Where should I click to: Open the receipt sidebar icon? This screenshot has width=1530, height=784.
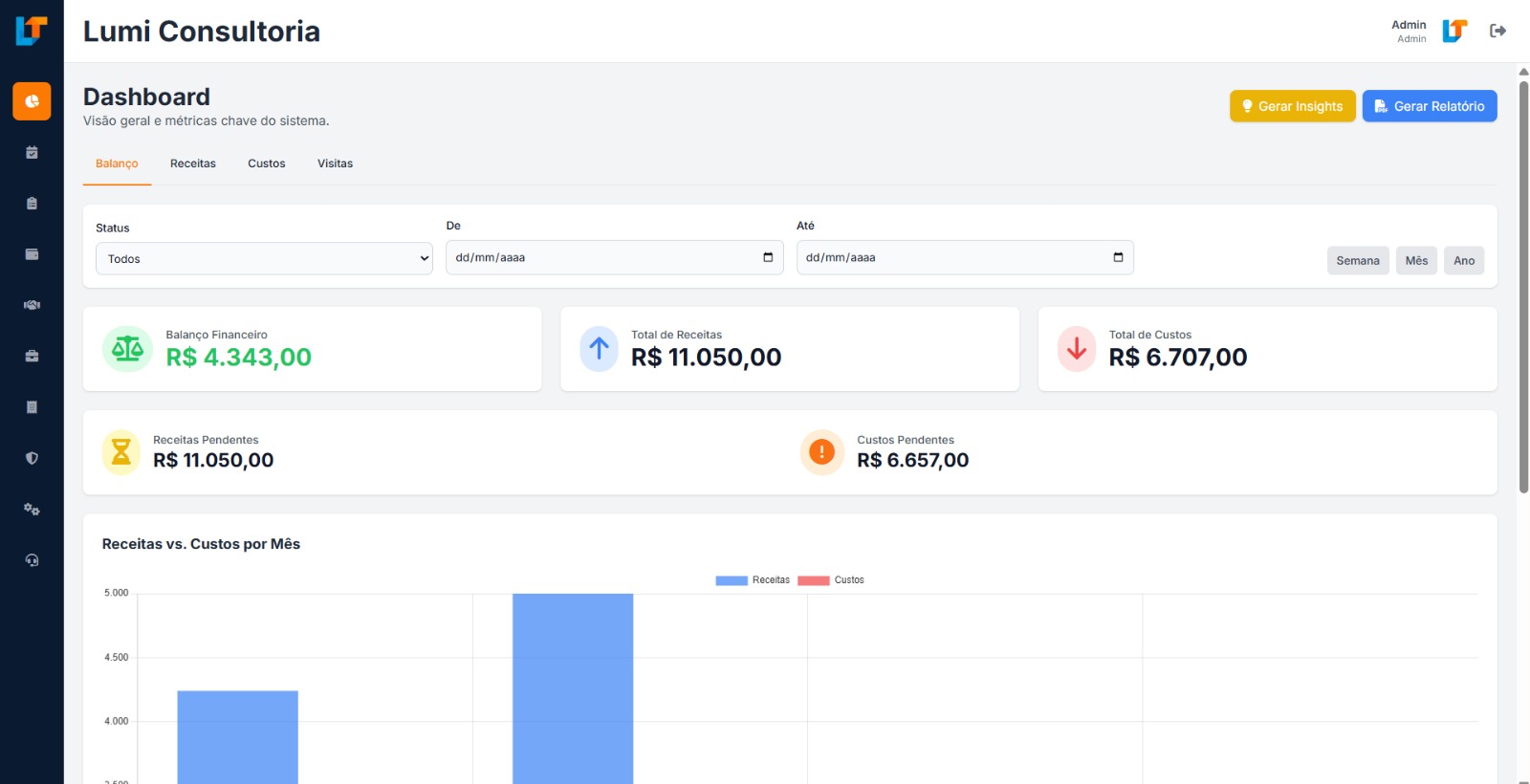tap(32, 407)
